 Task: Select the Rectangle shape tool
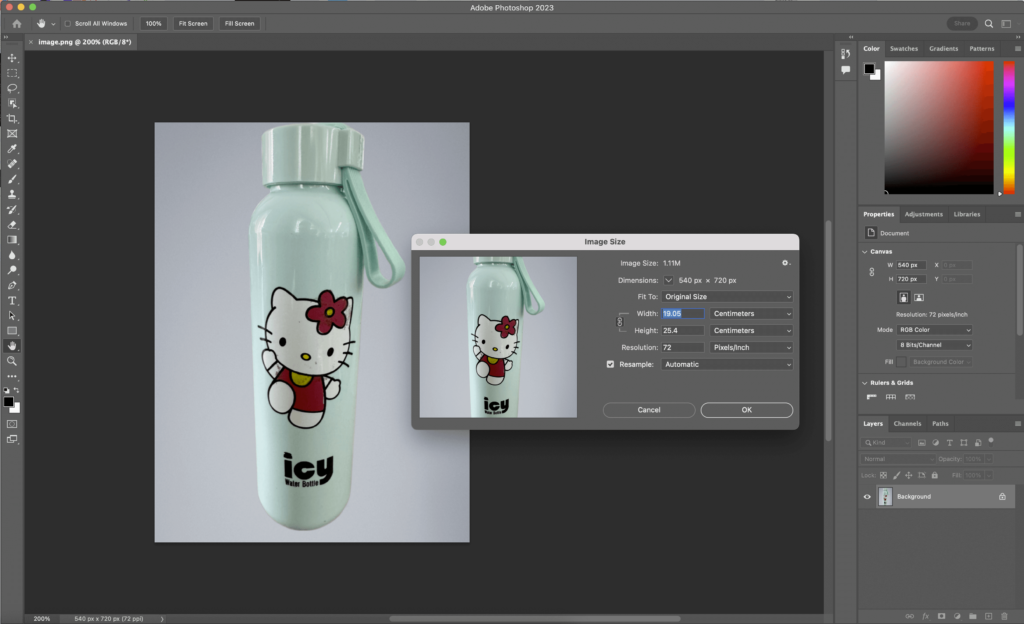tap(12, 331)
